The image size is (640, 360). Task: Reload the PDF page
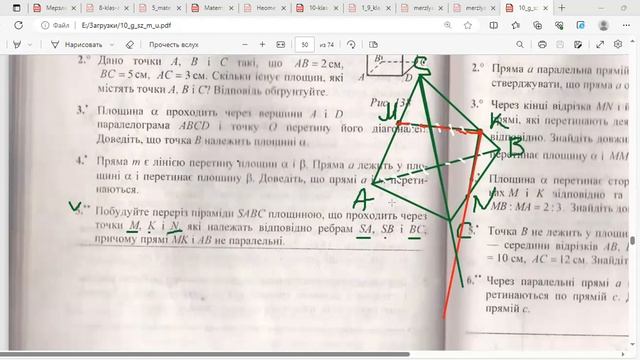[x=18, y=25]
